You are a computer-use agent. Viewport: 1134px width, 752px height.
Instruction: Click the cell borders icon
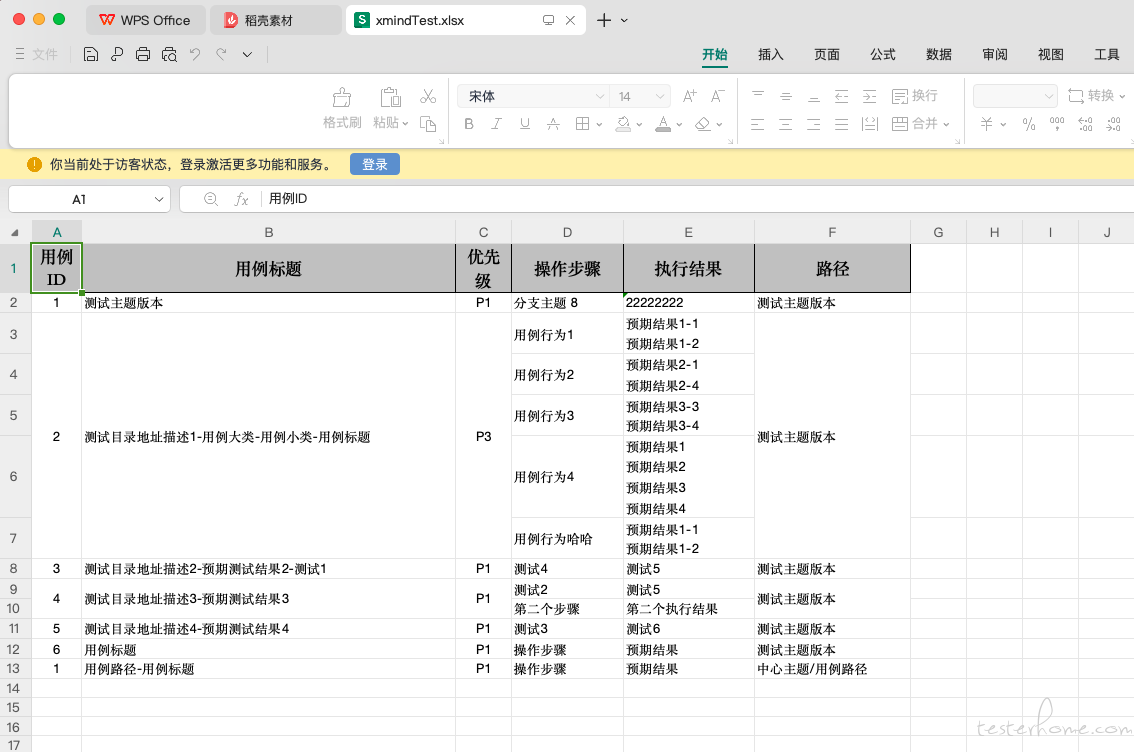pos(582,124)
